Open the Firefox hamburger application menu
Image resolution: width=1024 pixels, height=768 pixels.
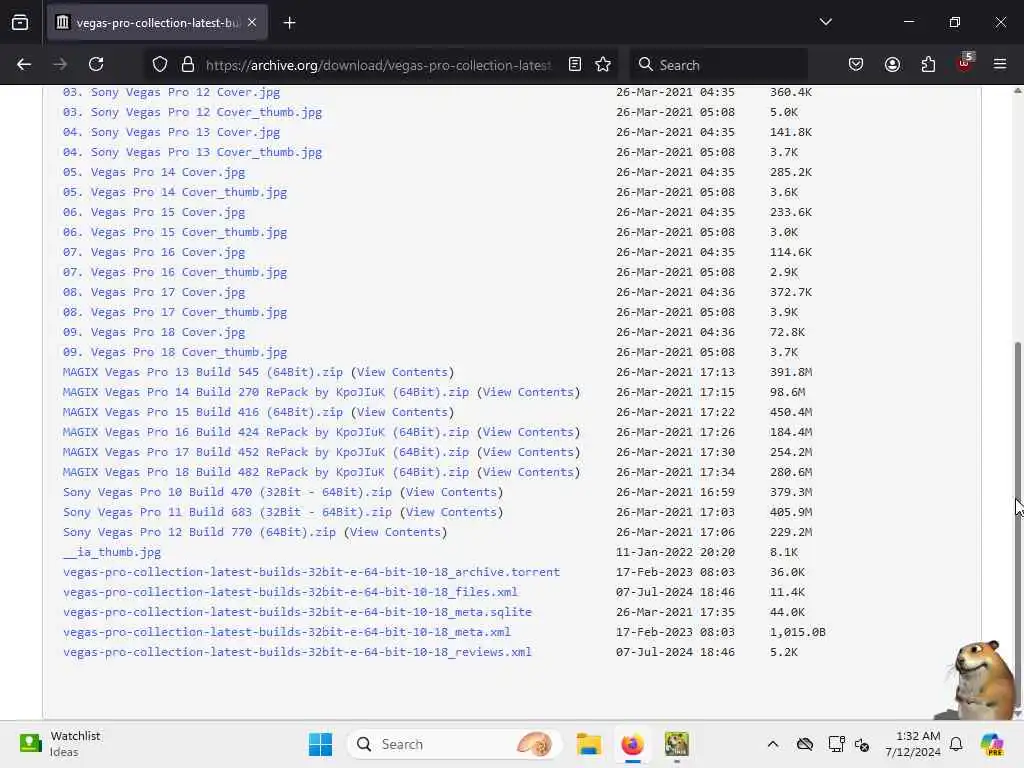point(999,64)
